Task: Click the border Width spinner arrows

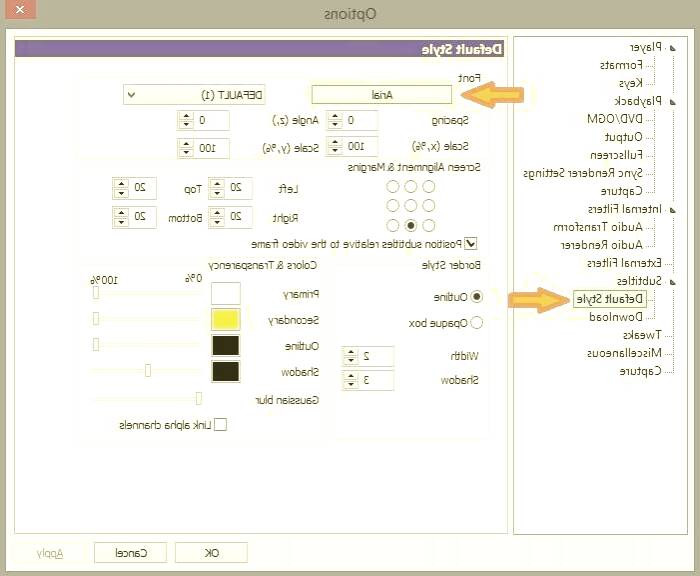Action: click(x=350, y=356)
